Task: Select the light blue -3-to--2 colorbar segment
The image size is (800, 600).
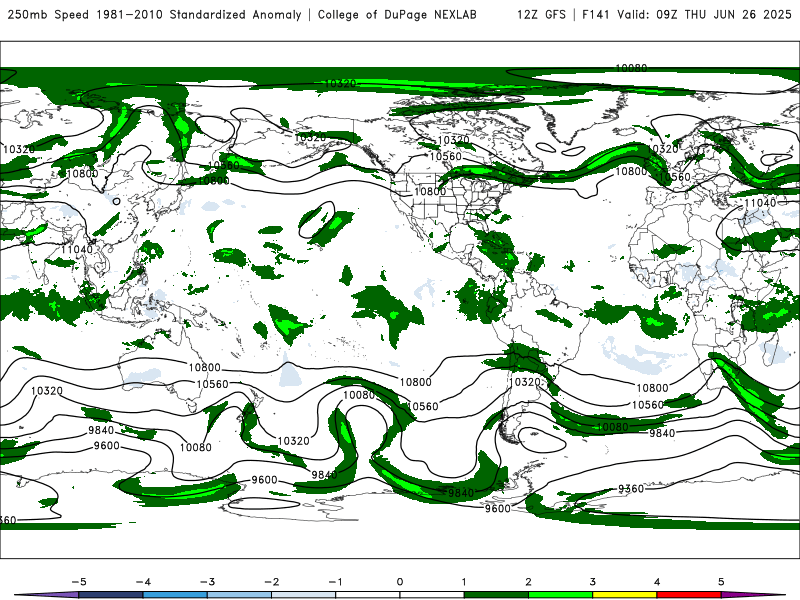Action: tap(239, 595)
